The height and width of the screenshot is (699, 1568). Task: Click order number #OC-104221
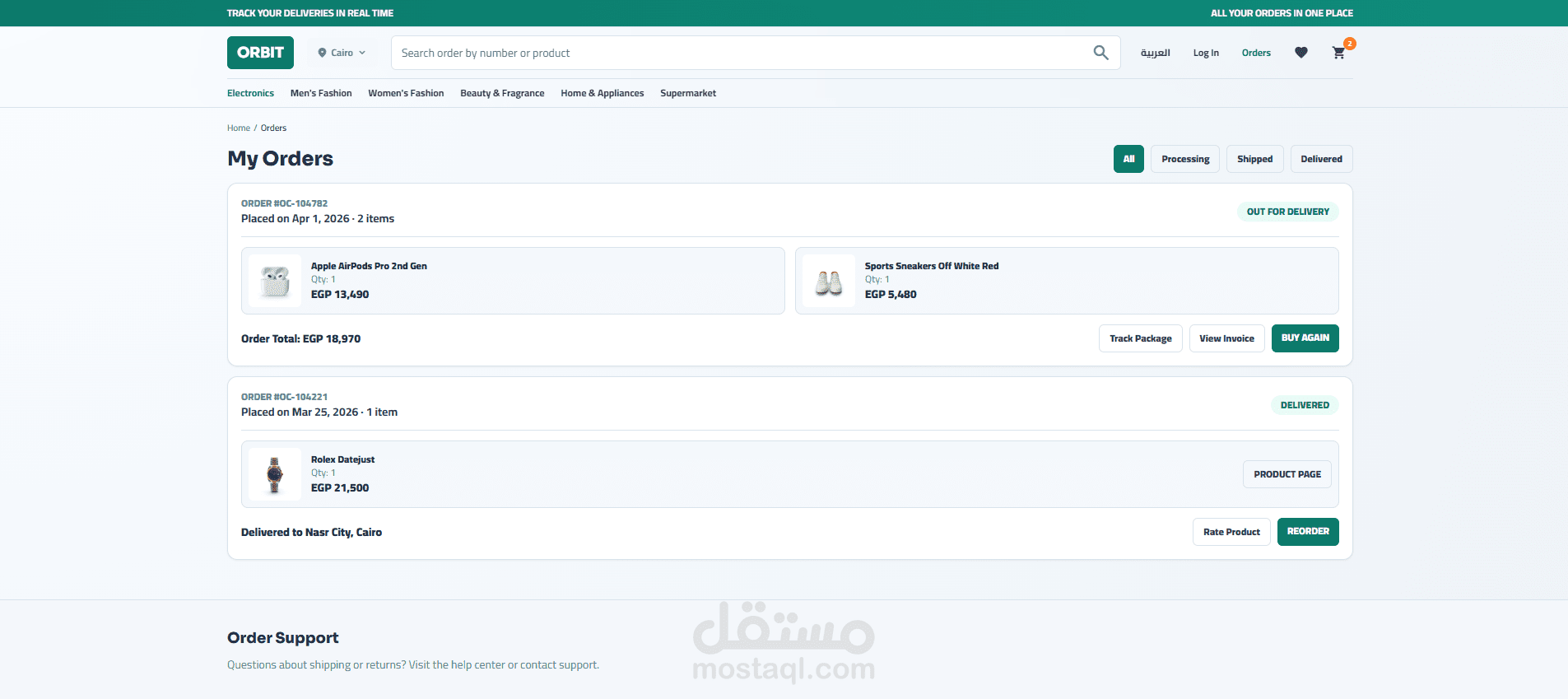point(284,397)
